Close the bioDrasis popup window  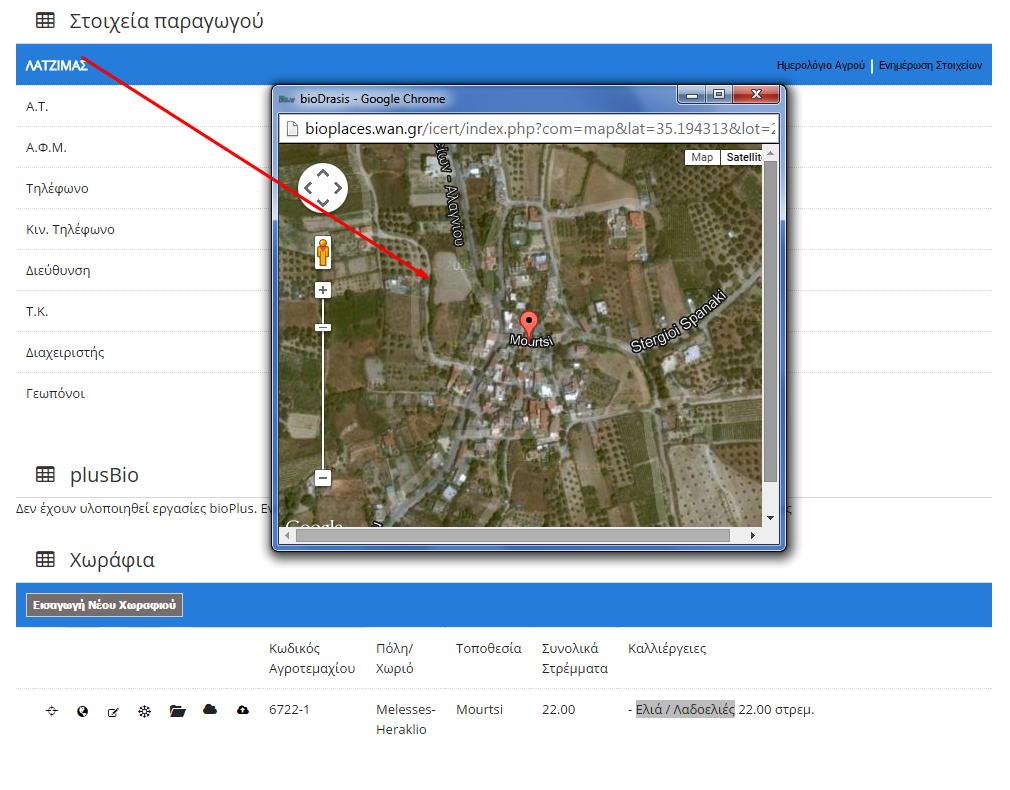[x=756, y=95]
